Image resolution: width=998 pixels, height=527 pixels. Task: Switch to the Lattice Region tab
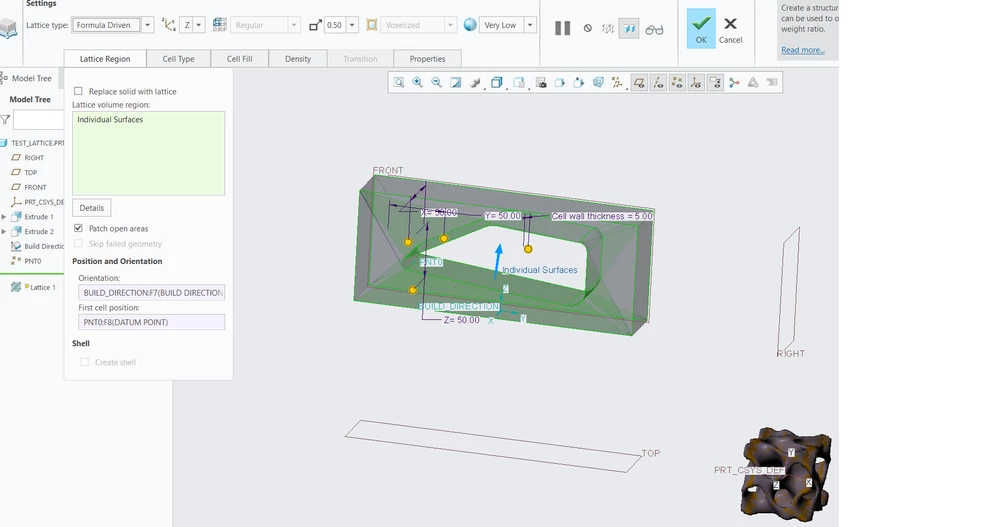(x=105, y=59)
